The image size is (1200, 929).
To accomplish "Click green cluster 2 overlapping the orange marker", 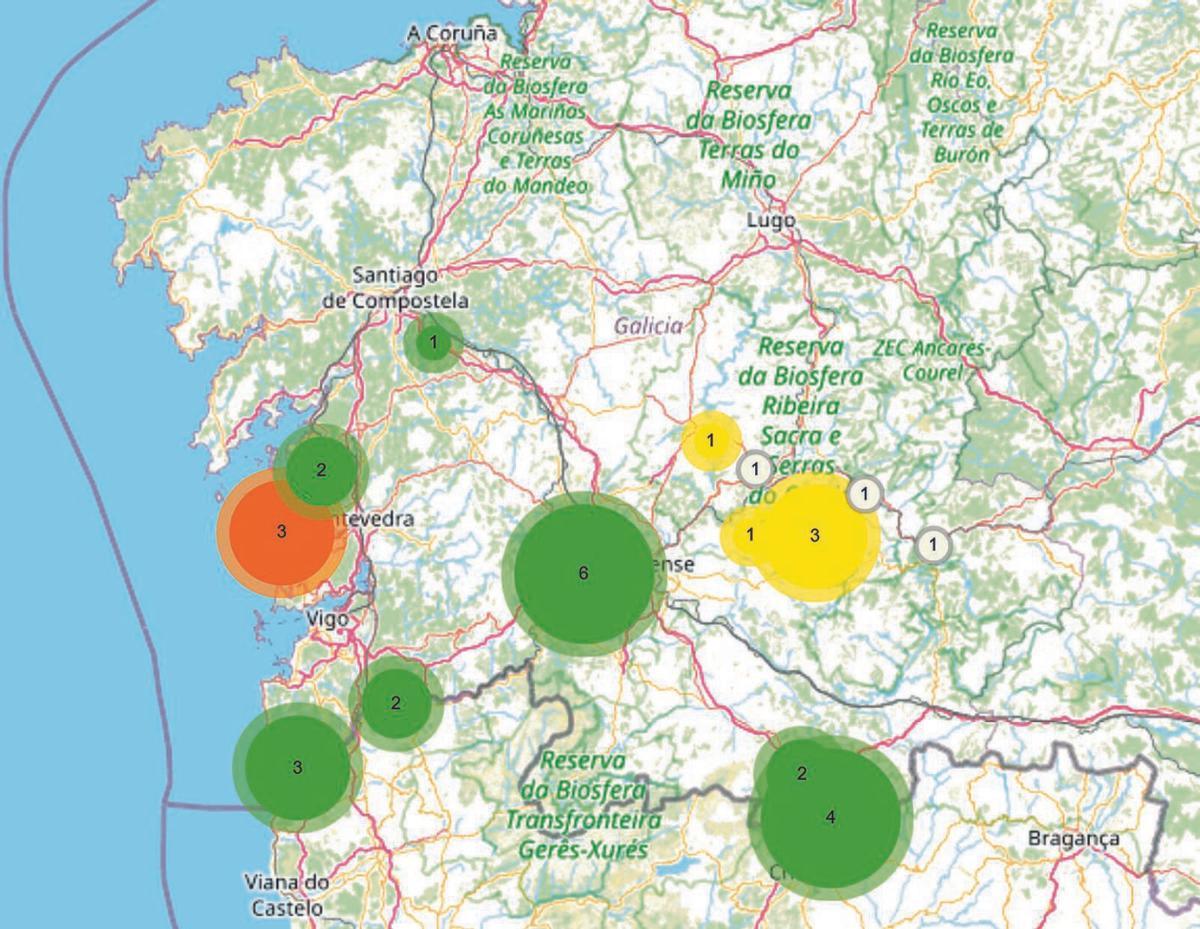I will (321, 470).
